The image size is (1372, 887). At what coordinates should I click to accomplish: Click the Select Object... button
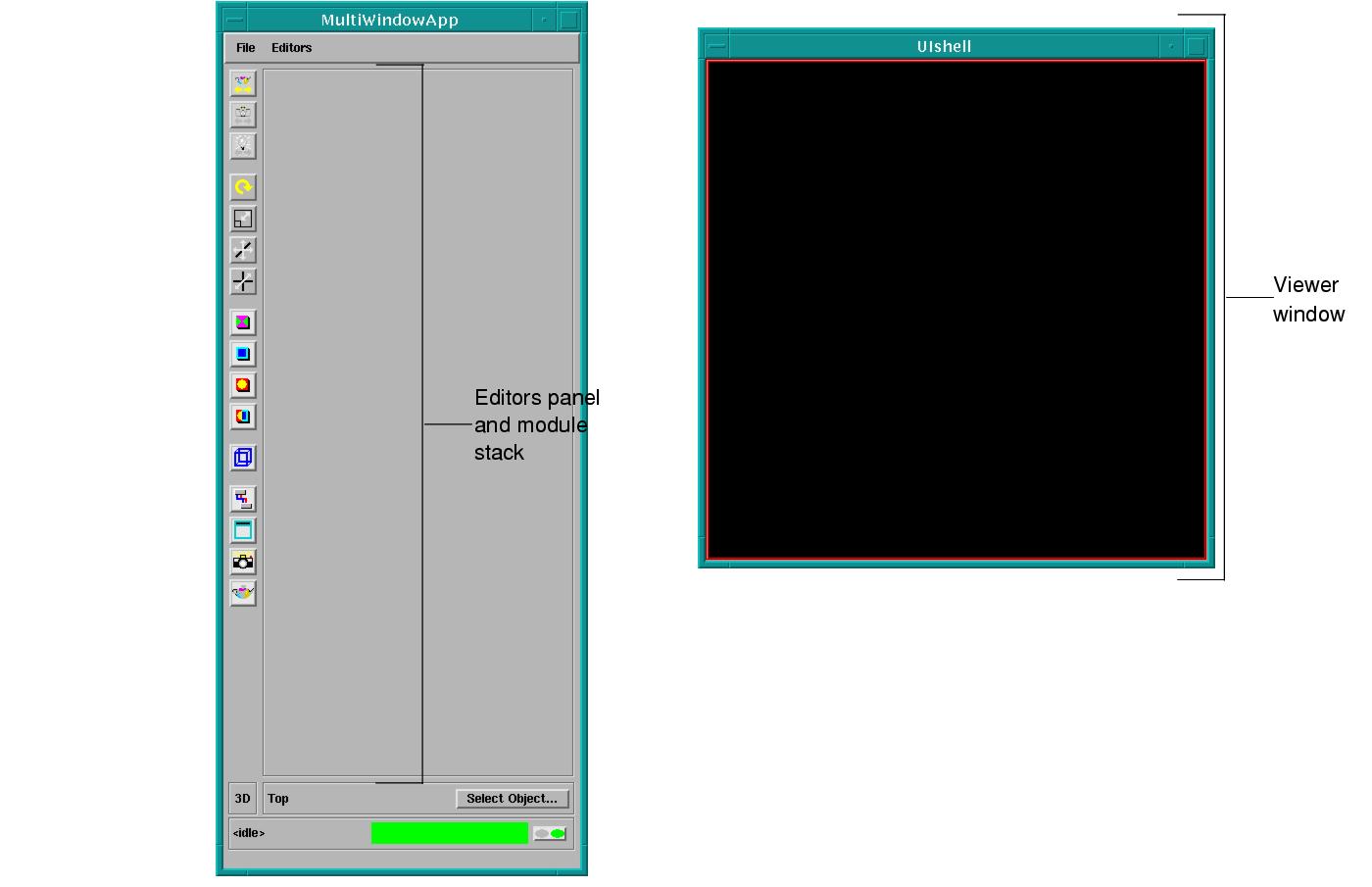click(512, 799)
